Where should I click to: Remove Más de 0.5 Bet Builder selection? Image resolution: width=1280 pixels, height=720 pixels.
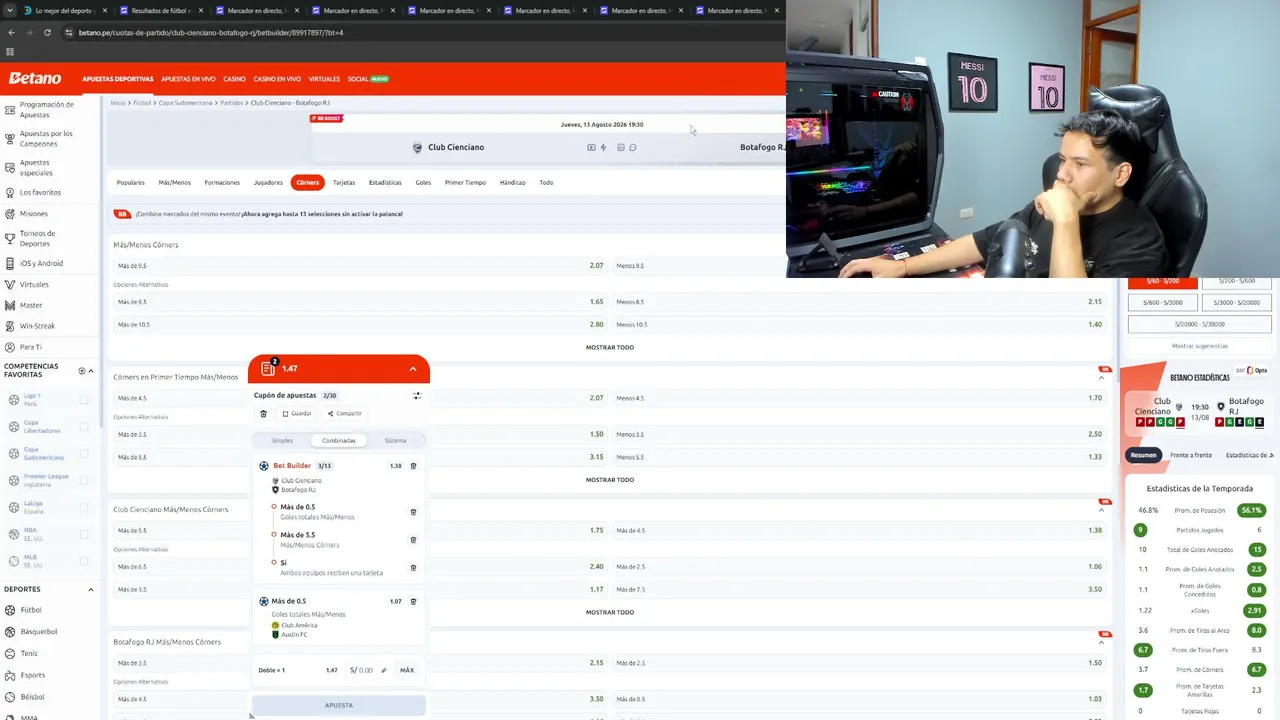pyautogui.click(x=413, y=512)
